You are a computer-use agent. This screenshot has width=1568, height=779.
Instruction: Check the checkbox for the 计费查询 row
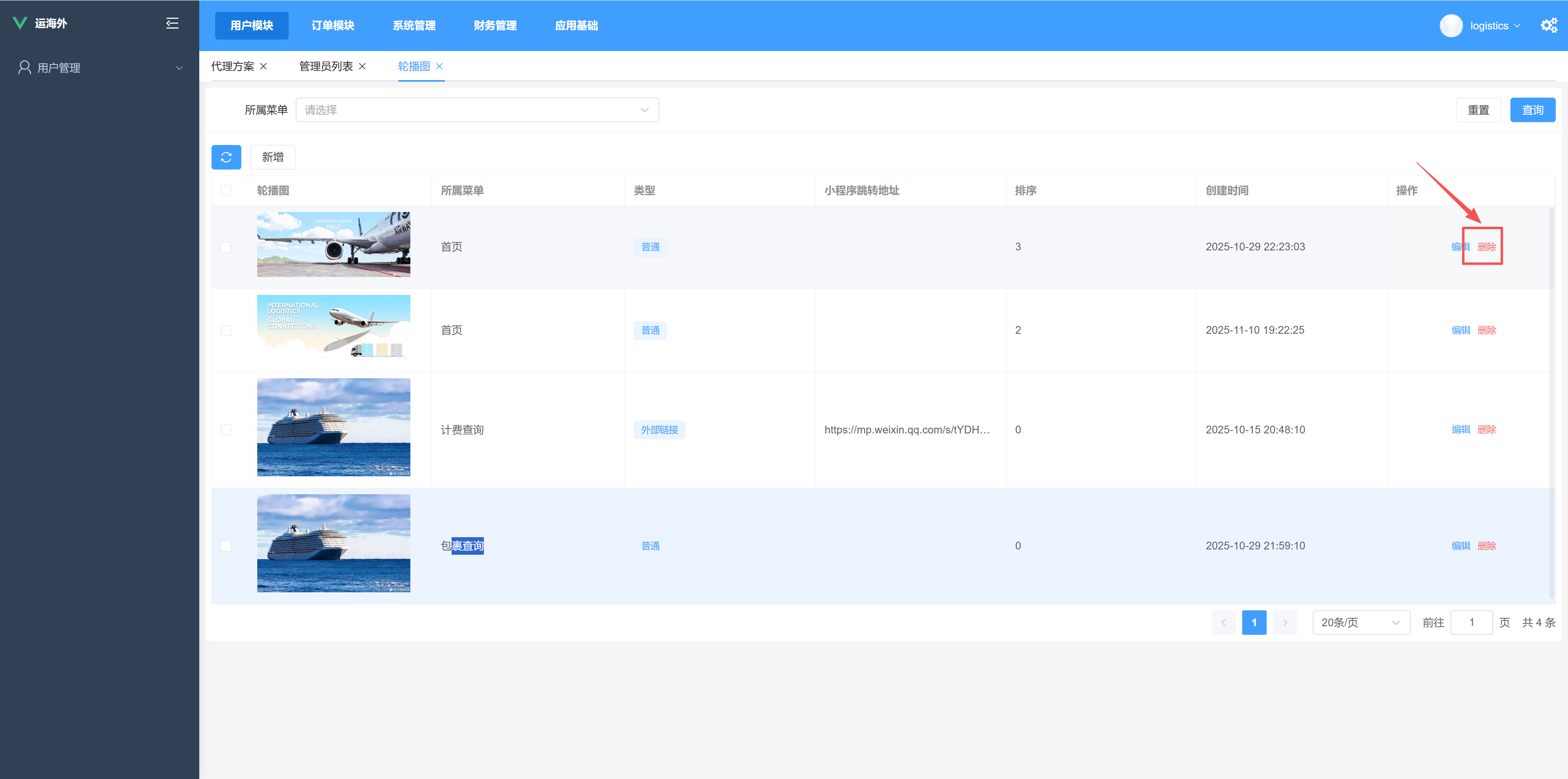pyautogui.click(x=226, y=430)
